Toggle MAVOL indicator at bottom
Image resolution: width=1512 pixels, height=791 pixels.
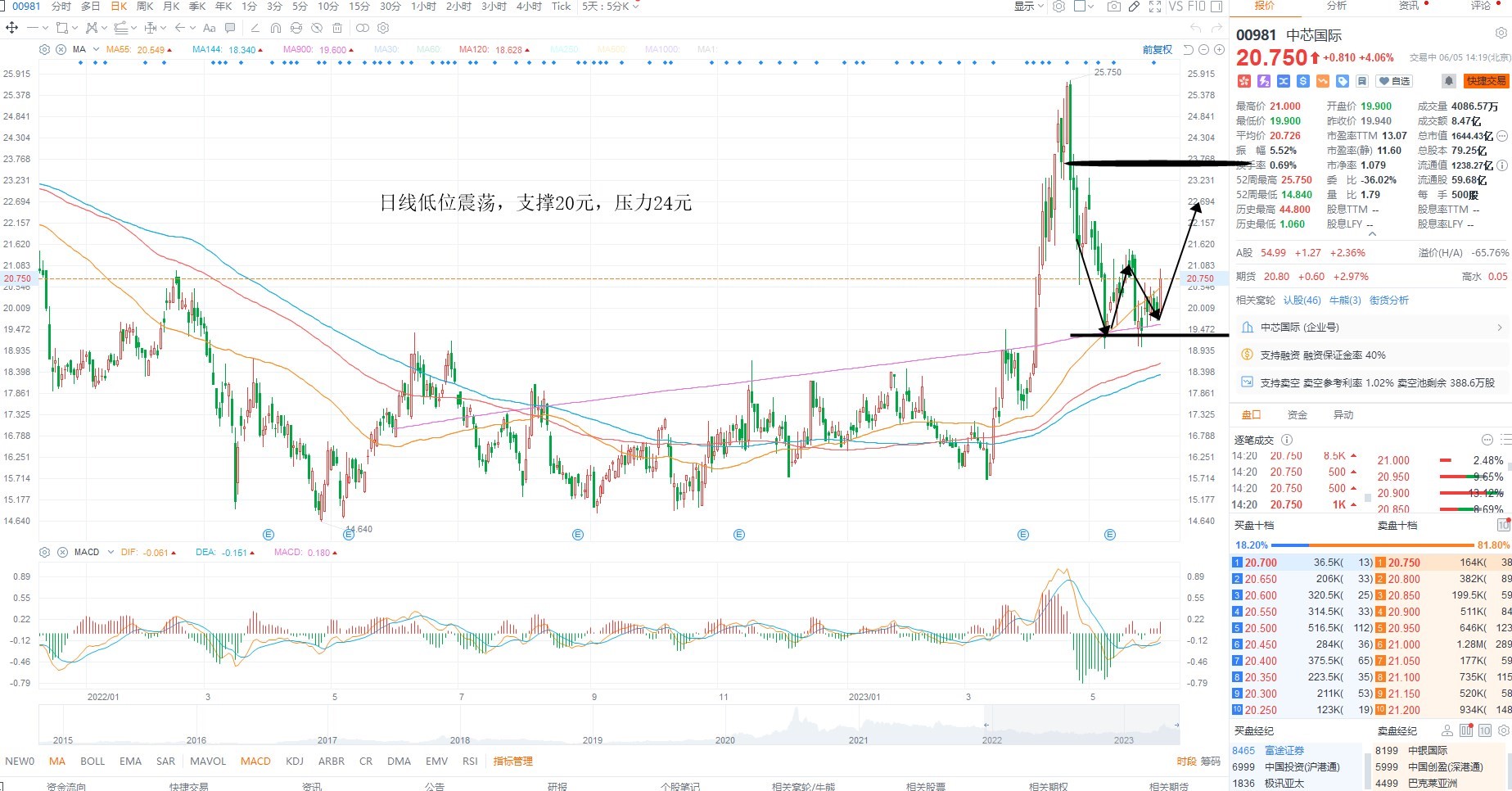pos(208,761)
